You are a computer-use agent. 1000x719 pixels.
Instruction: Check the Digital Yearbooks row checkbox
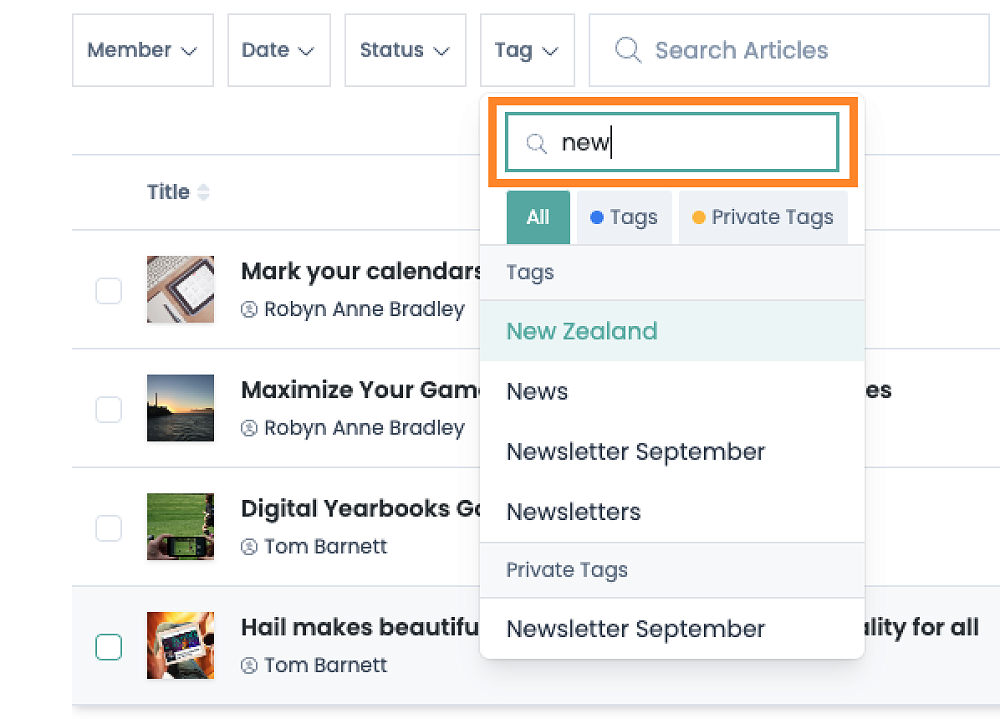click(x=108, y=528)
